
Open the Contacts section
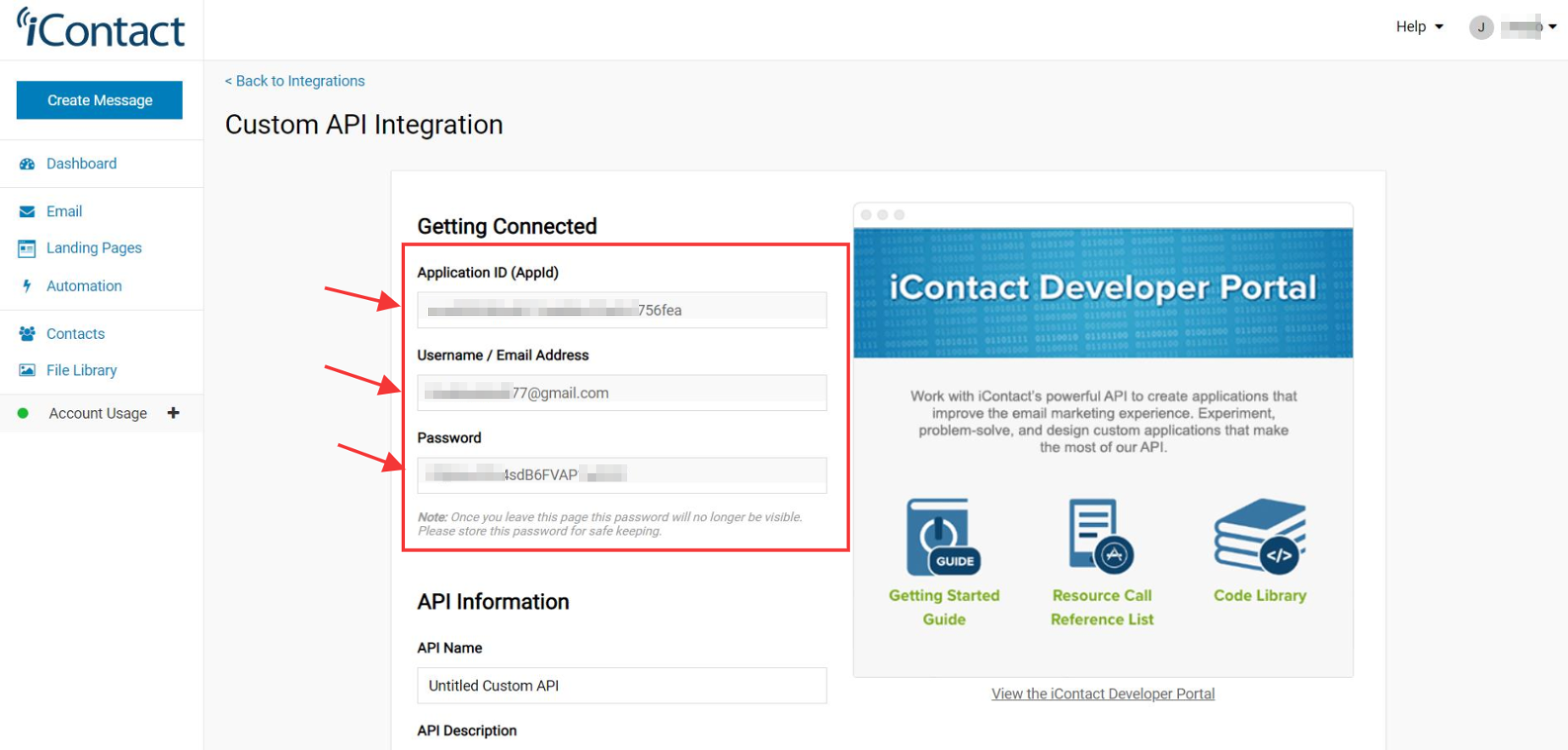[75, 334]
